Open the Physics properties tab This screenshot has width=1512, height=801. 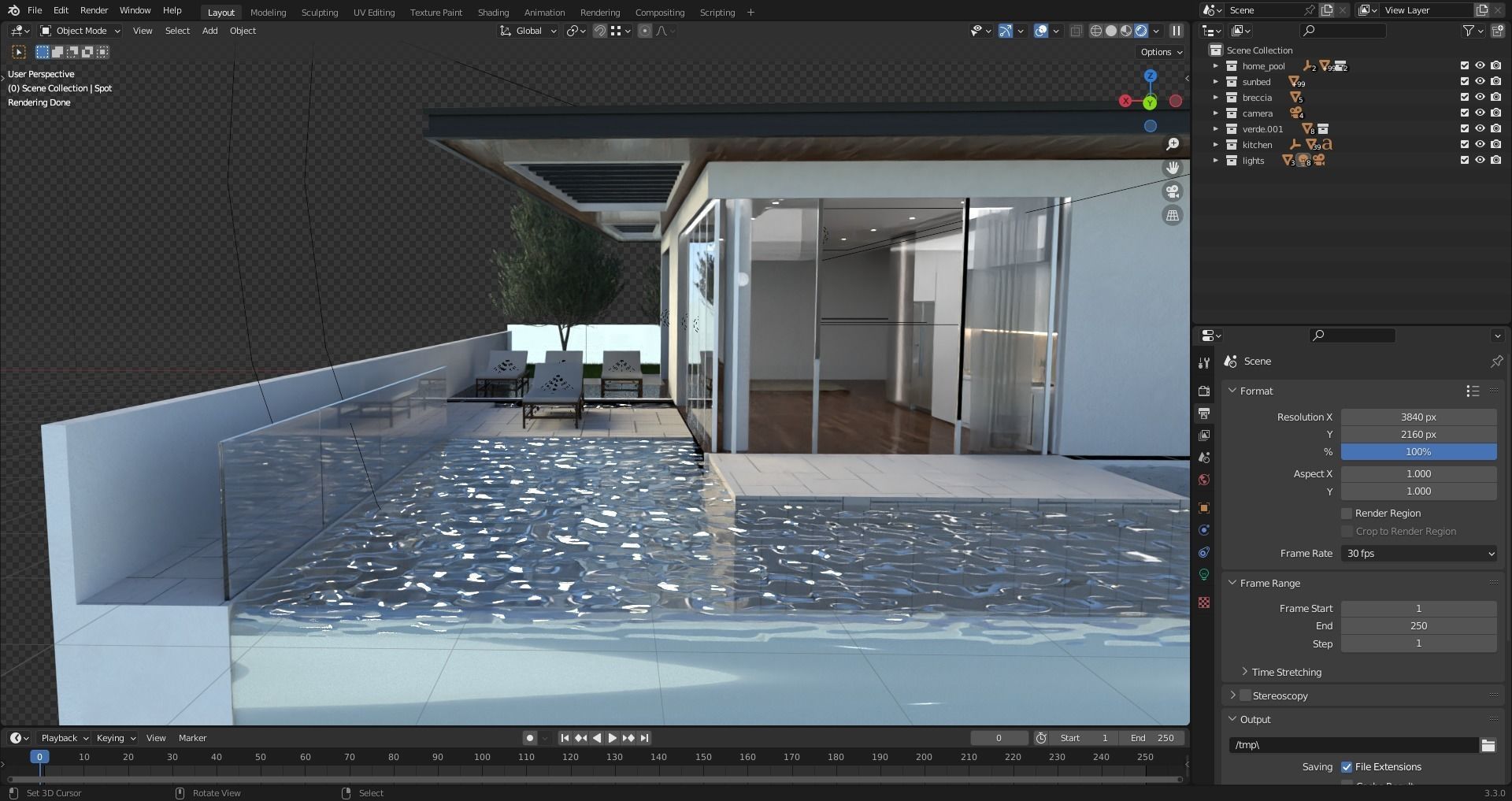[1203, 530]
